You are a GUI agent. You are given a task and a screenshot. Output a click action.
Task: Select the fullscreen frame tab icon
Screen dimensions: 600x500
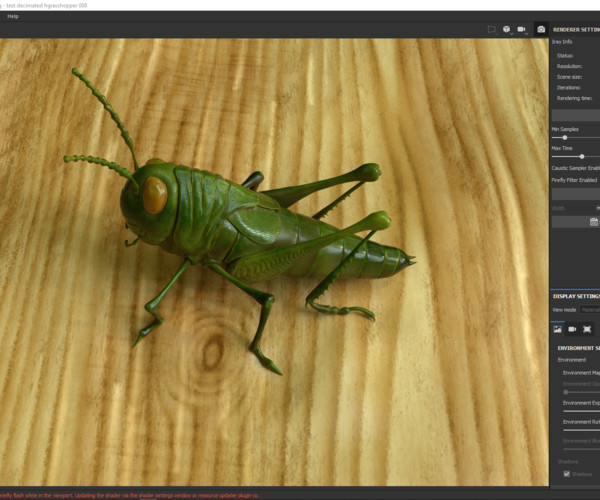[x=587, y=329]
